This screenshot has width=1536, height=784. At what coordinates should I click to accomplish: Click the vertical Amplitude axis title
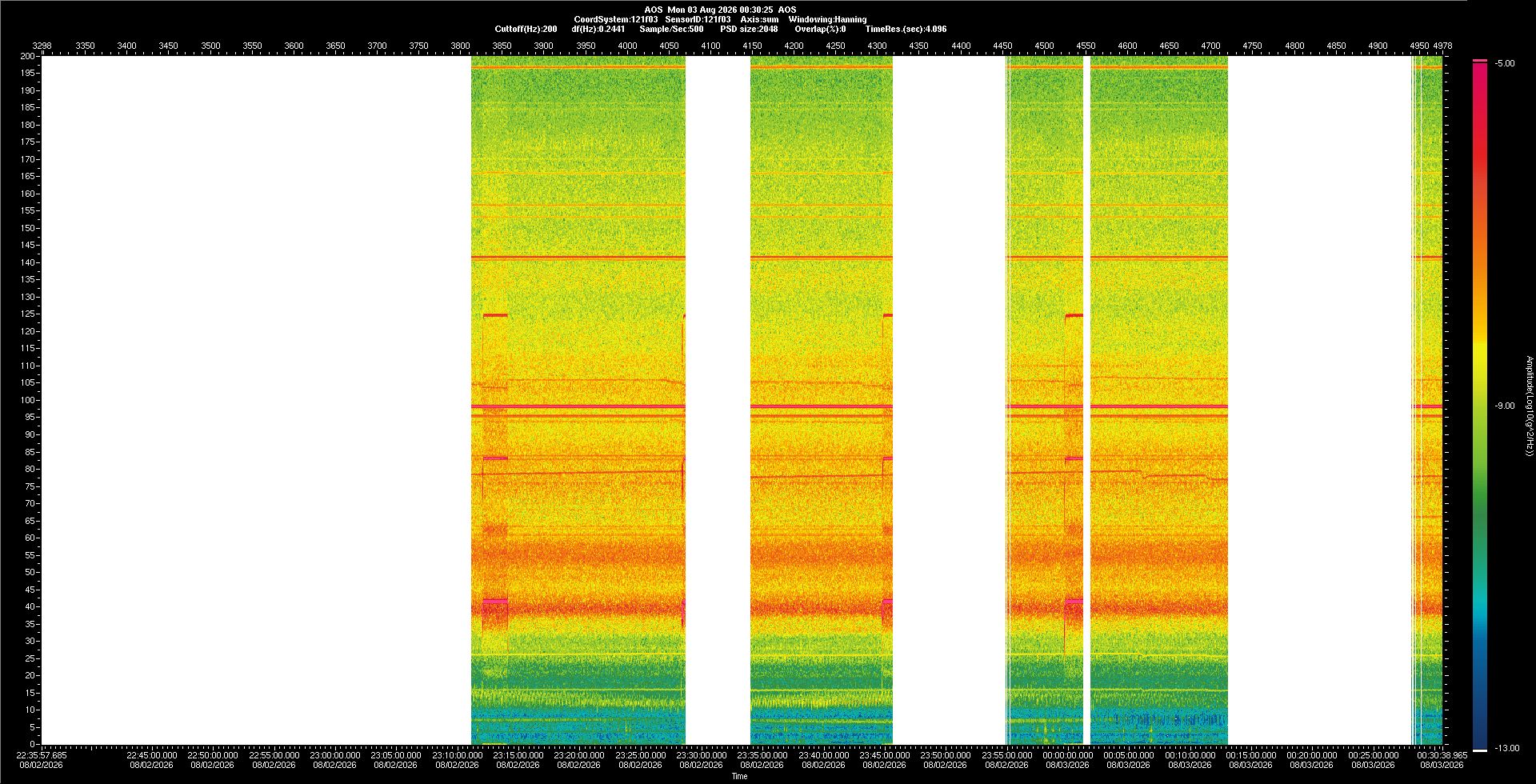(1529, 406)
